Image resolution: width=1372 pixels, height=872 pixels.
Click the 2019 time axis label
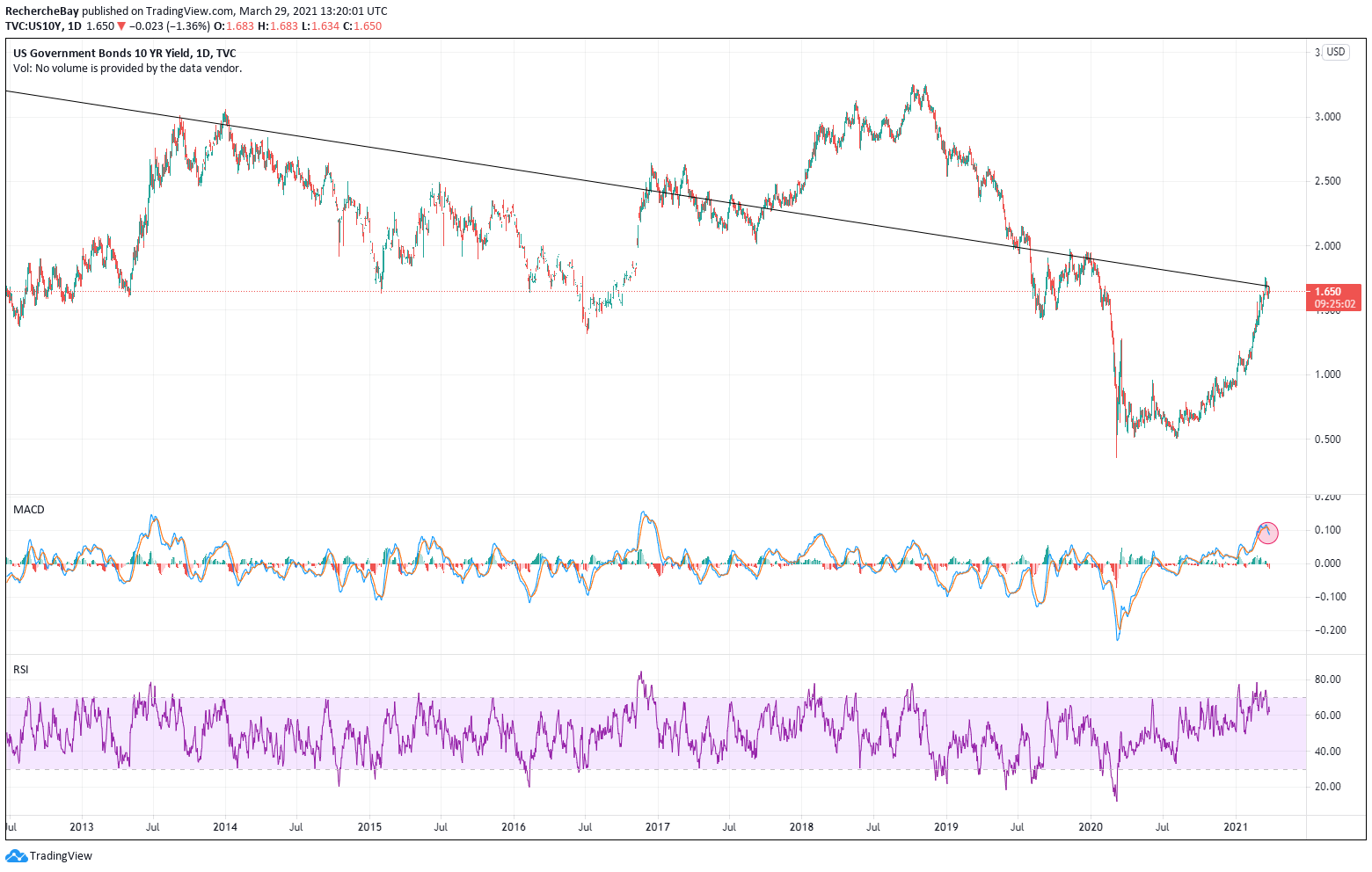point(946,827)
